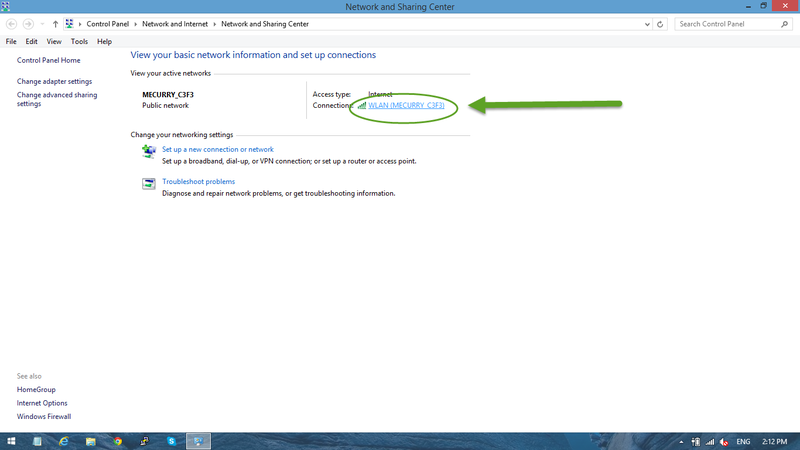This screenshot has height=450, width=800.
Task: Open the WLAN (MECURRY_C3F3) connection link
Action: coord(406,105)
